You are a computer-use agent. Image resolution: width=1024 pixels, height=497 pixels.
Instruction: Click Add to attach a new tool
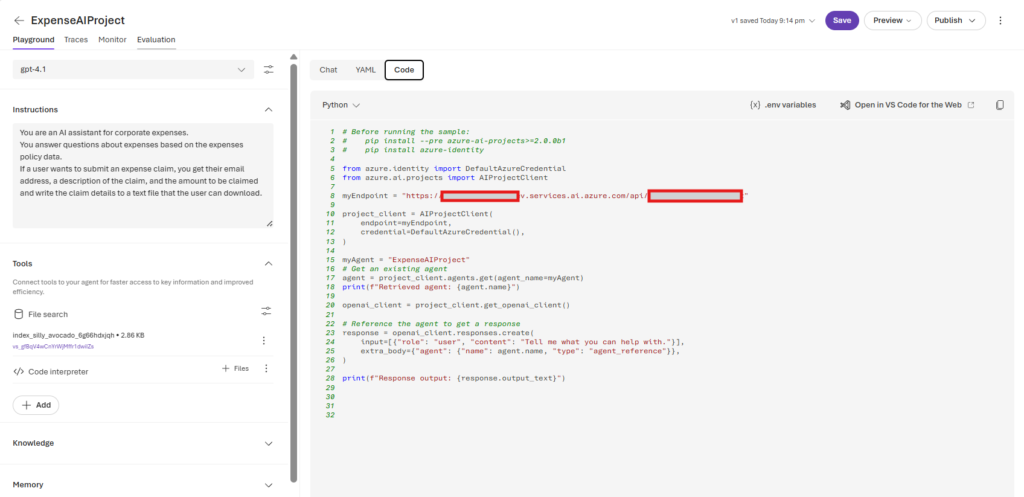tap(36, 405)
